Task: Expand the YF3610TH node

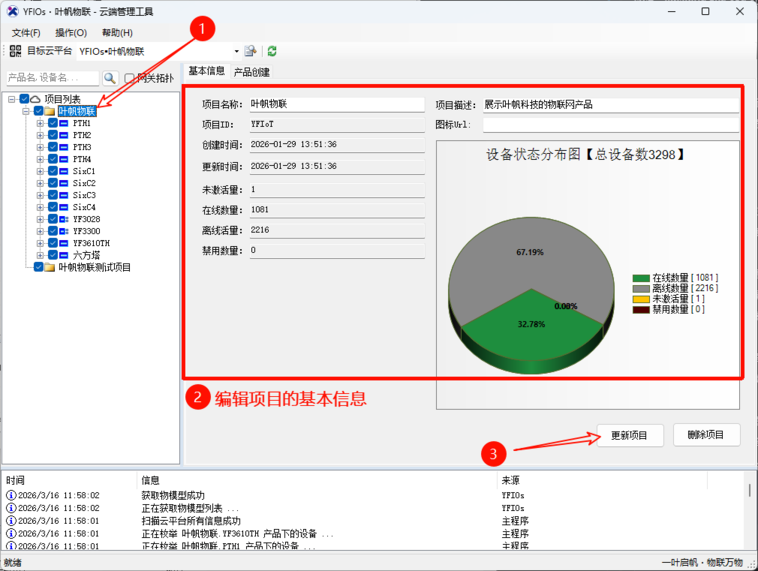Action: pyautogui.click(x=41, y=243)
